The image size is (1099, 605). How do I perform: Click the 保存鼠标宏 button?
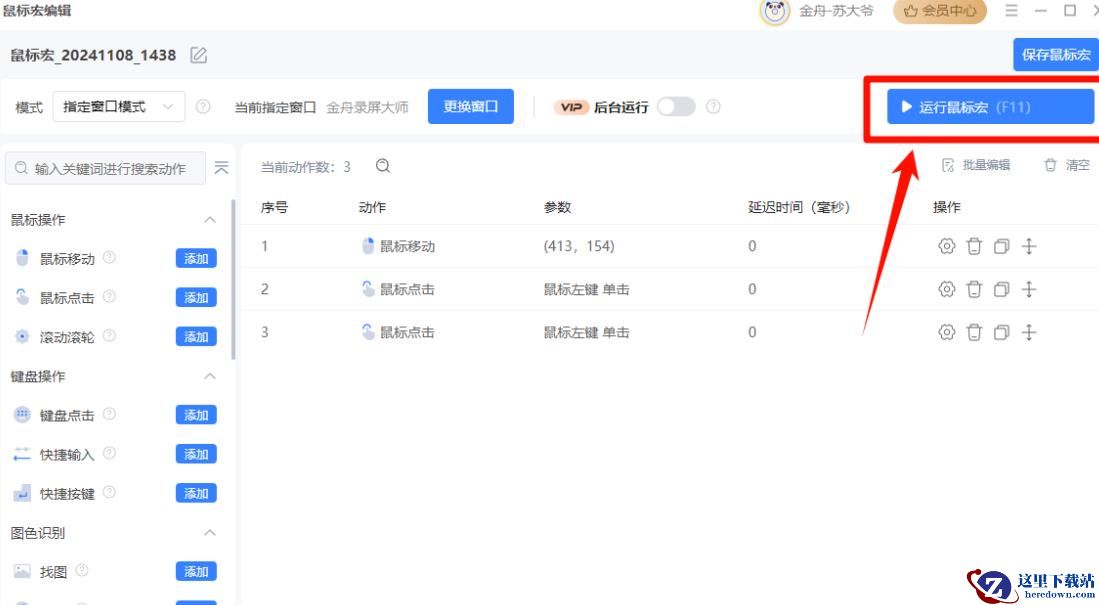tap(1055, 55)
